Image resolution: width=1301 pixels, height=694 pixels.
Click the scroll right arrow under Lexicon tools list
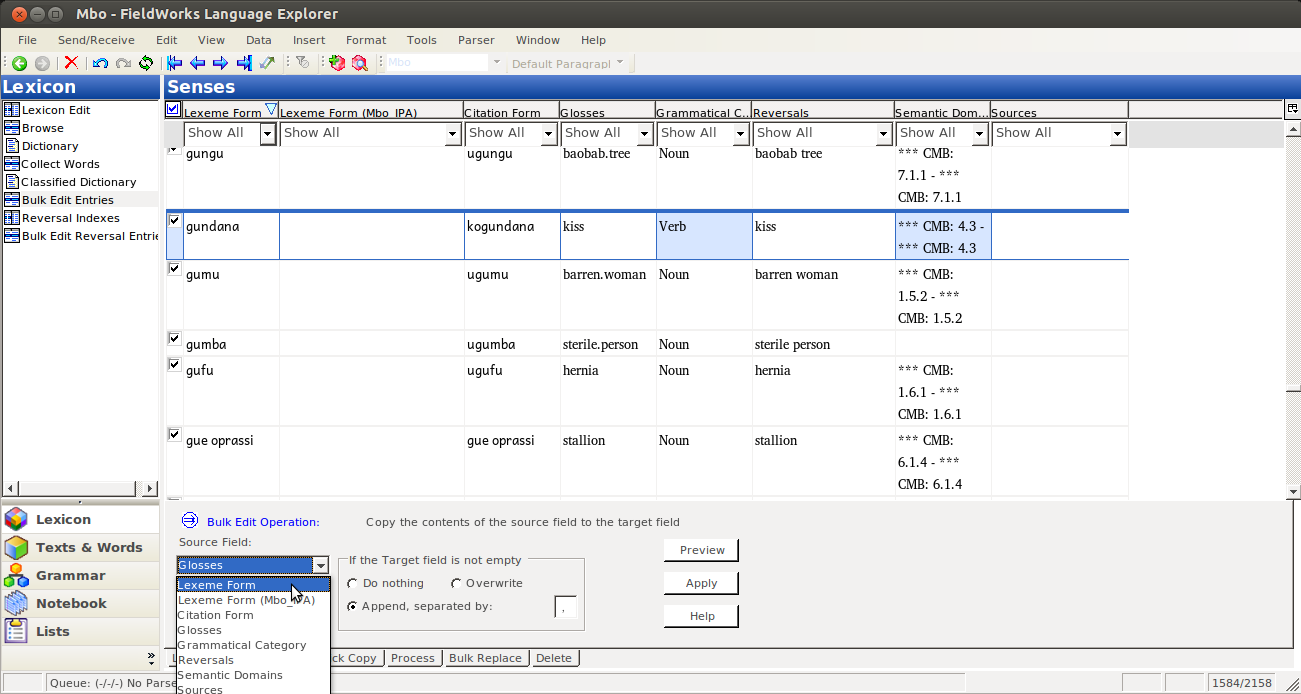click(x=151, y=488)
